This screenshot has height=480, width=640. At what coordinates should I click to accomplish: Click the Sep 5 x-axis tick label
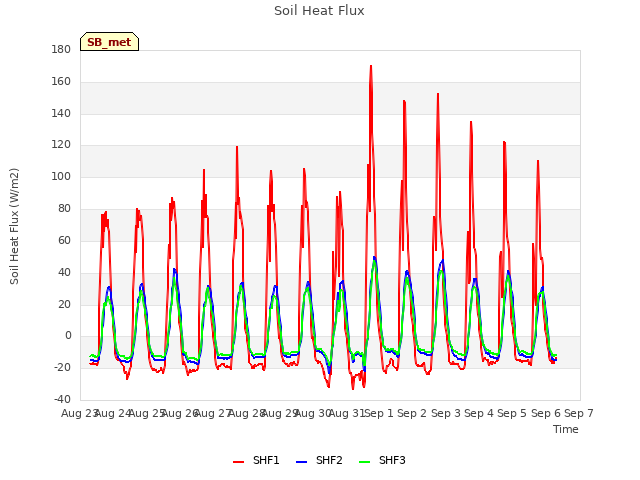[512, 413]
